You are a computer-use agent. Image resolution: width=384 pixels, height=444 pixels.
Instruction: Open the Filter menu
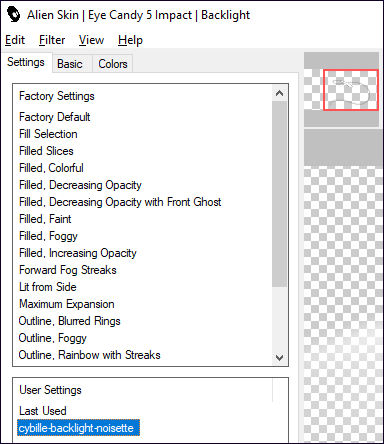(52, 40)
